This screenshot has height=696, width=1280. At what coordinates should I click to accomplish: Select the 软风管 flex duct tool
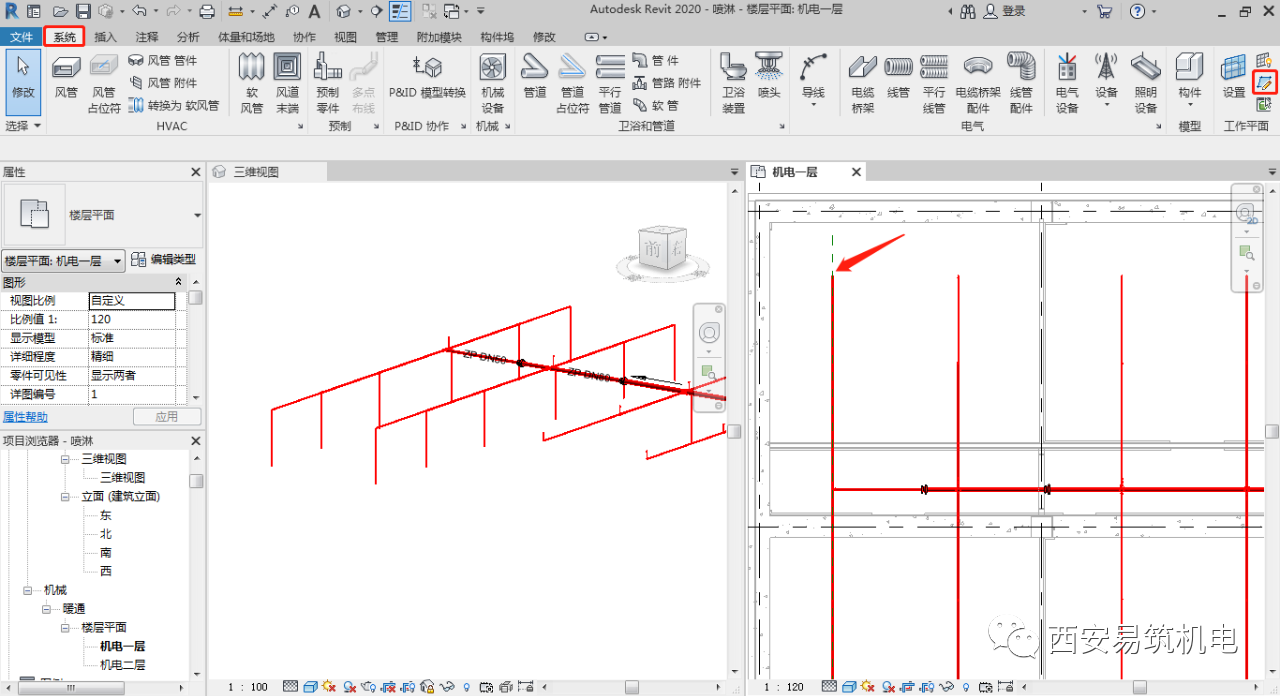pos(252,84)
